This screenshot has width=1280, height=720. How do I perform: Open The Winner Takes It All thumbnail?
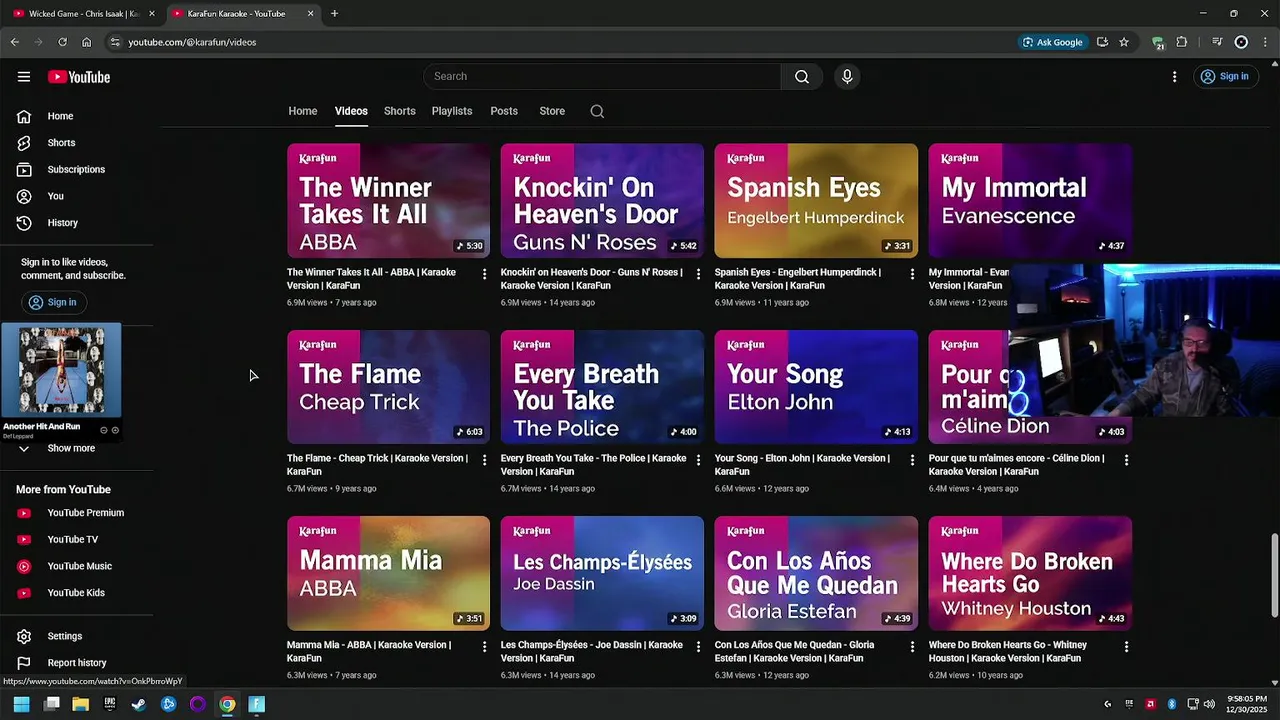pos(388,201)
